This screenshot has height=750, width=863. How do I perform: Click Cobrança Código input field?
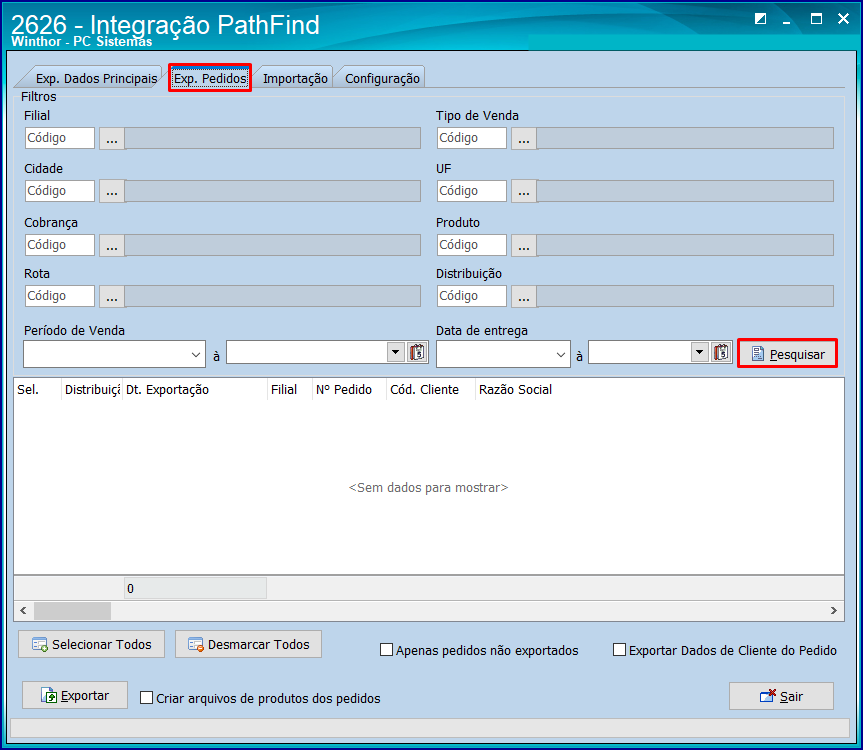pyautogui.click(x=59, y=245)
